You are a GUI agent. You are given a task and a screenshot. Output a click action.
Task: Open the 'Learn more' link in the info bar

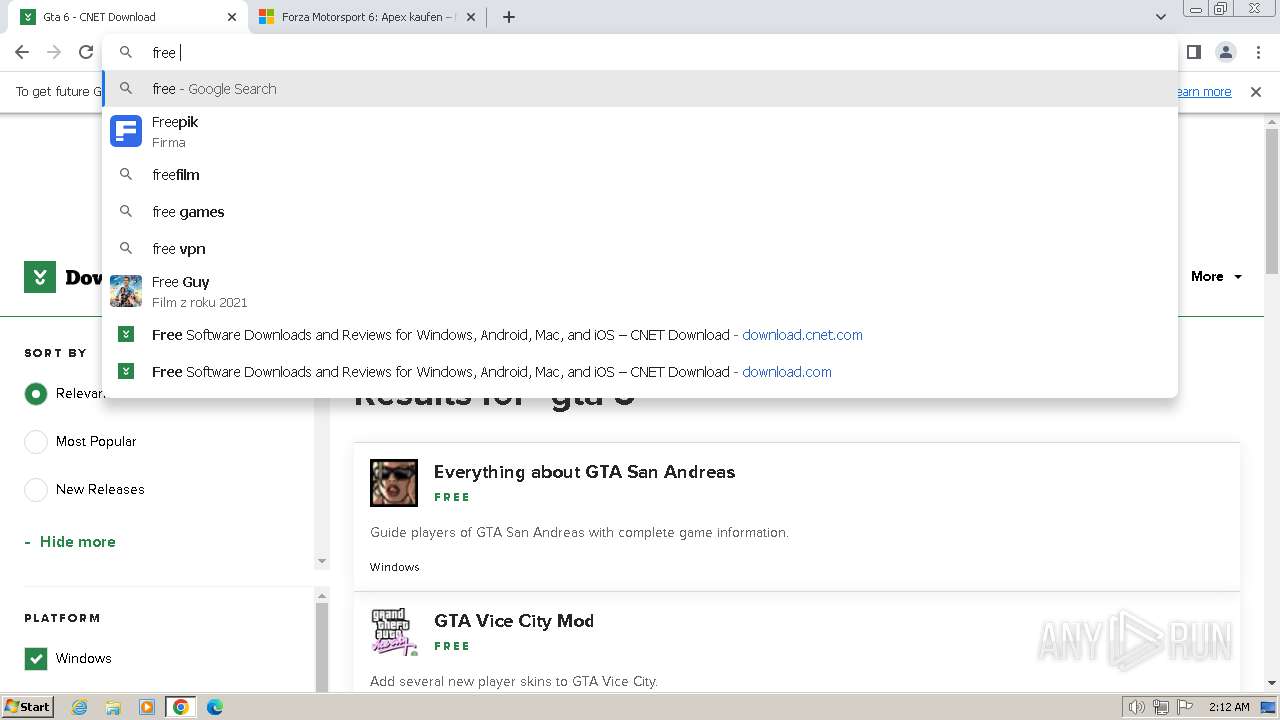coord(1203,92)
